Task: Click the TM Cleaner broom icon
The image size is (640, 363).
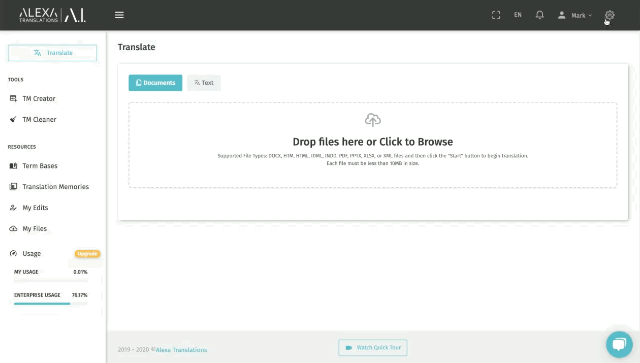Action: [x=13, y=120]
